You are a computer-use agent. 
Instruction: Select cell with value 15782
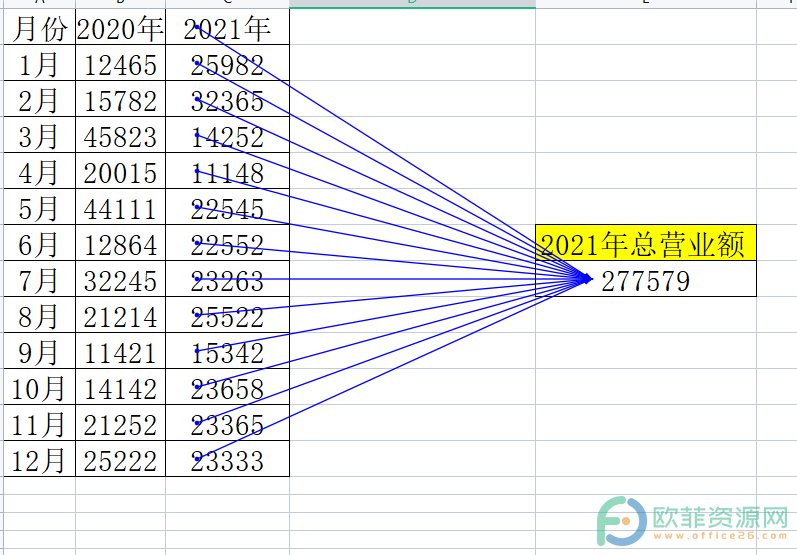pos(120,99)
